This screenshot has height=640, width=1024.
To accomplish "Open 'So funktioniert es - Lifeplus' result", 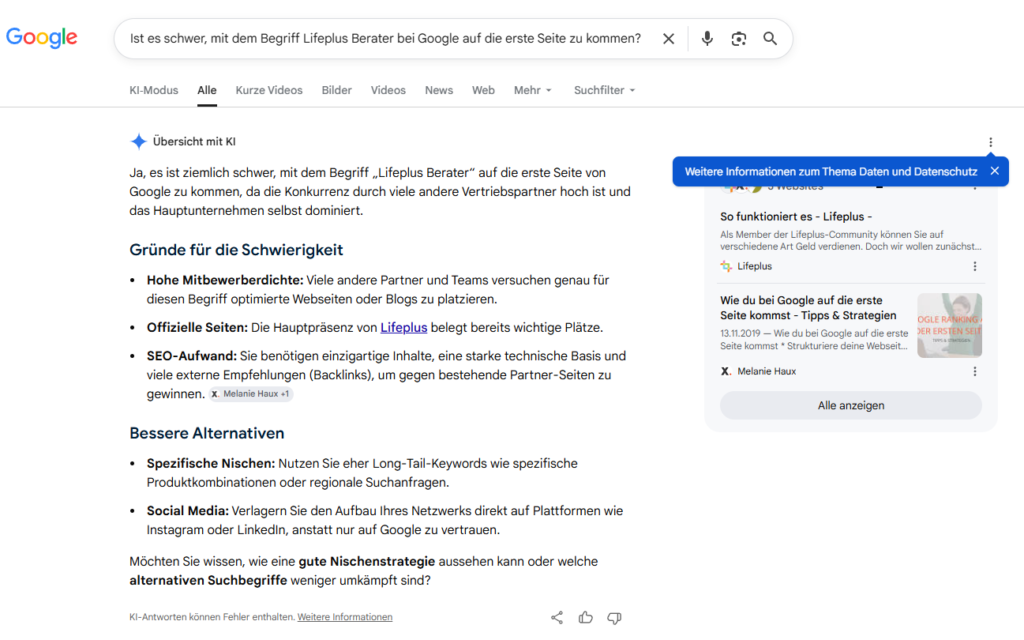I will 796,216.
